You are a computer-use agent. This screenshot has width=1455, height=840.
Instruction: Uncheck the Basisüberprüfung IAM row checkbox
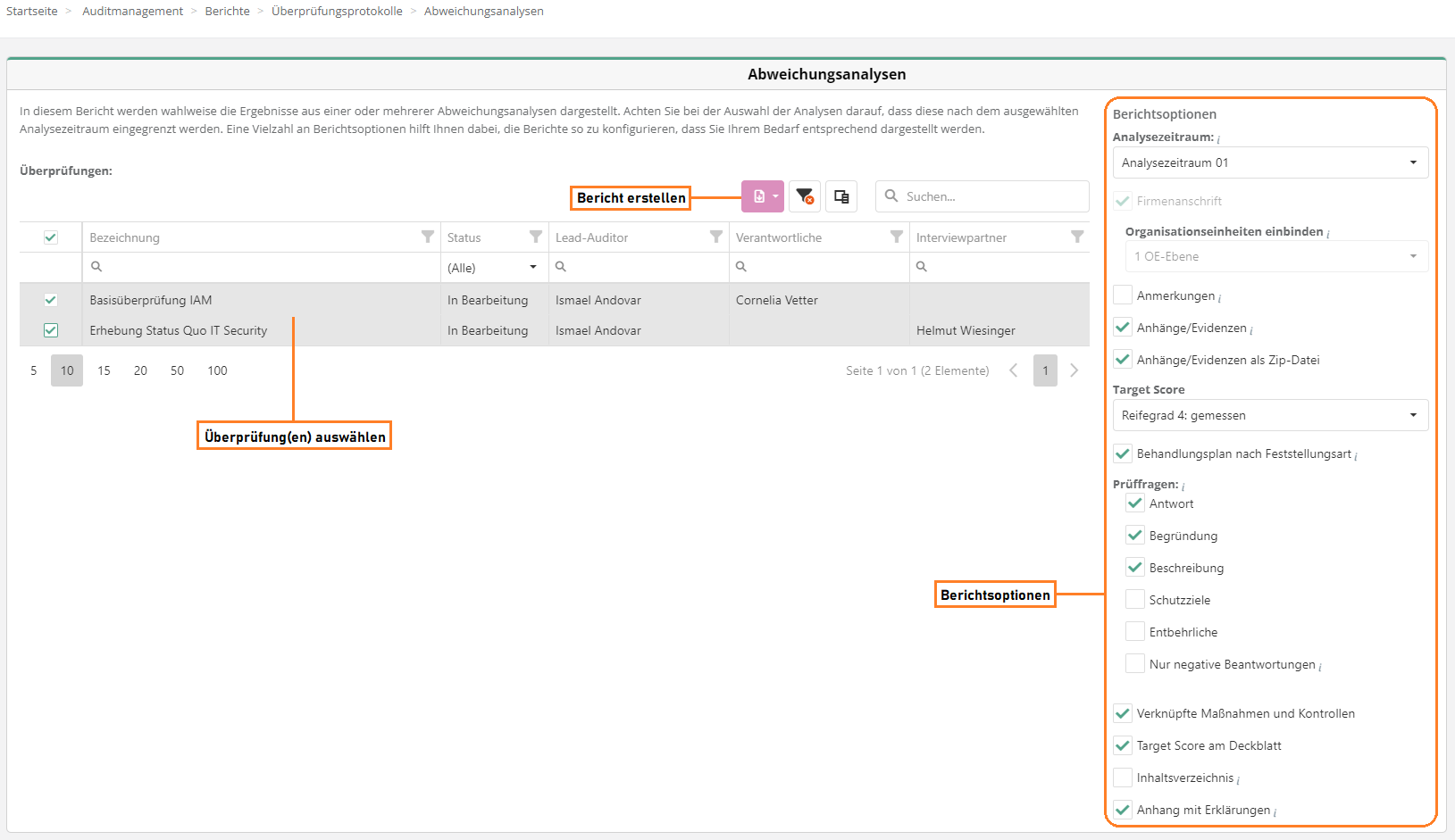click(x=51, y=300)
